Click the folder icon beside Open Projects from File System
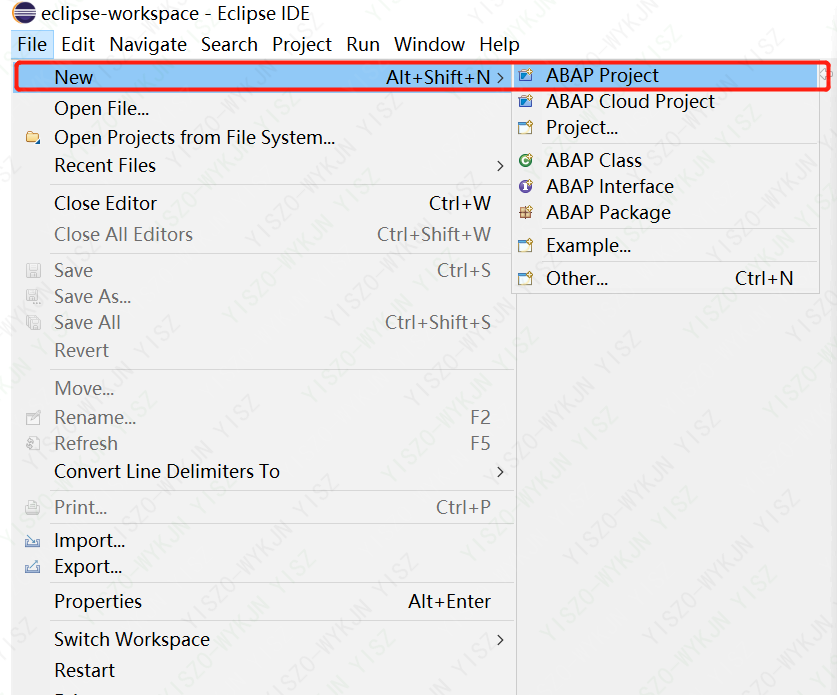 coord(31,139)
